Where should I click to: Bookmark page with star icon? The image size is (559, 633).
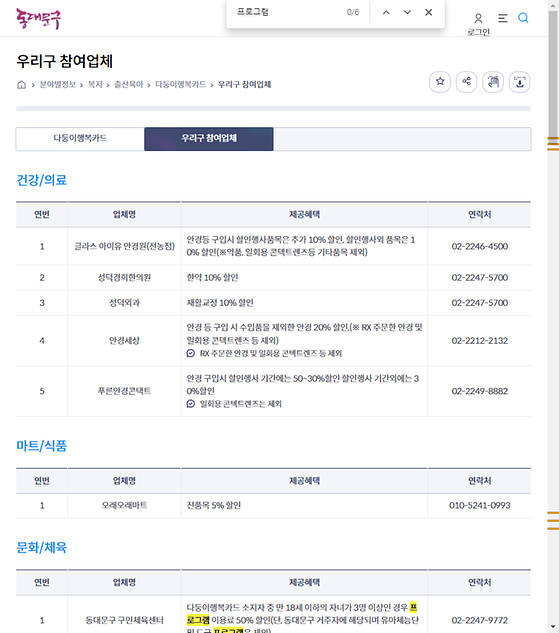[x=440, y=82]
